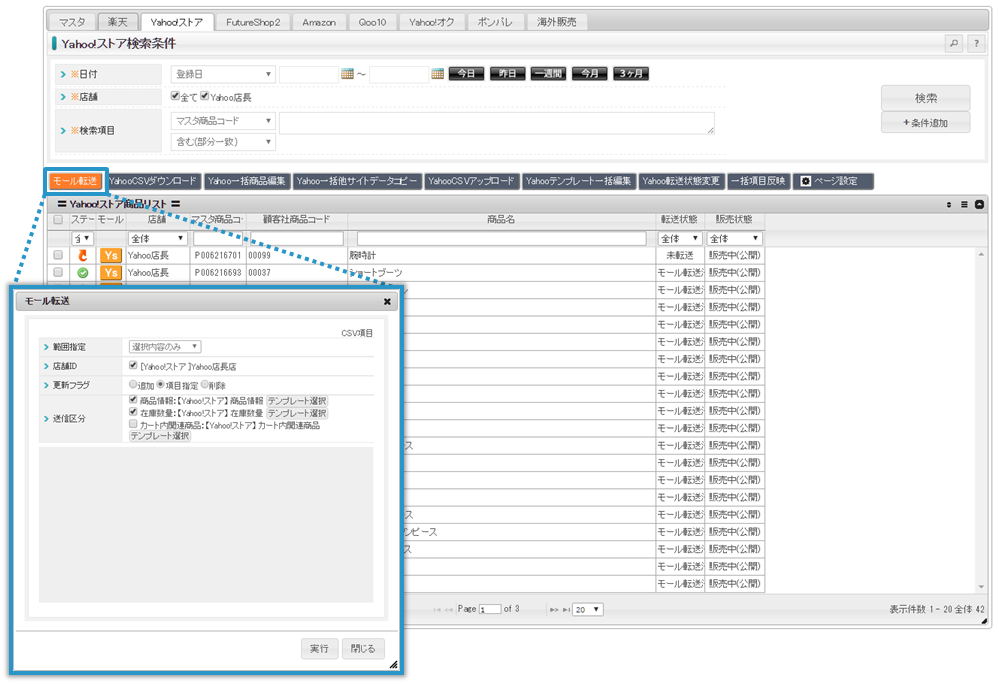
Task: Switch to the Yahoo!オク tab
Action: (x=432, y=22)
